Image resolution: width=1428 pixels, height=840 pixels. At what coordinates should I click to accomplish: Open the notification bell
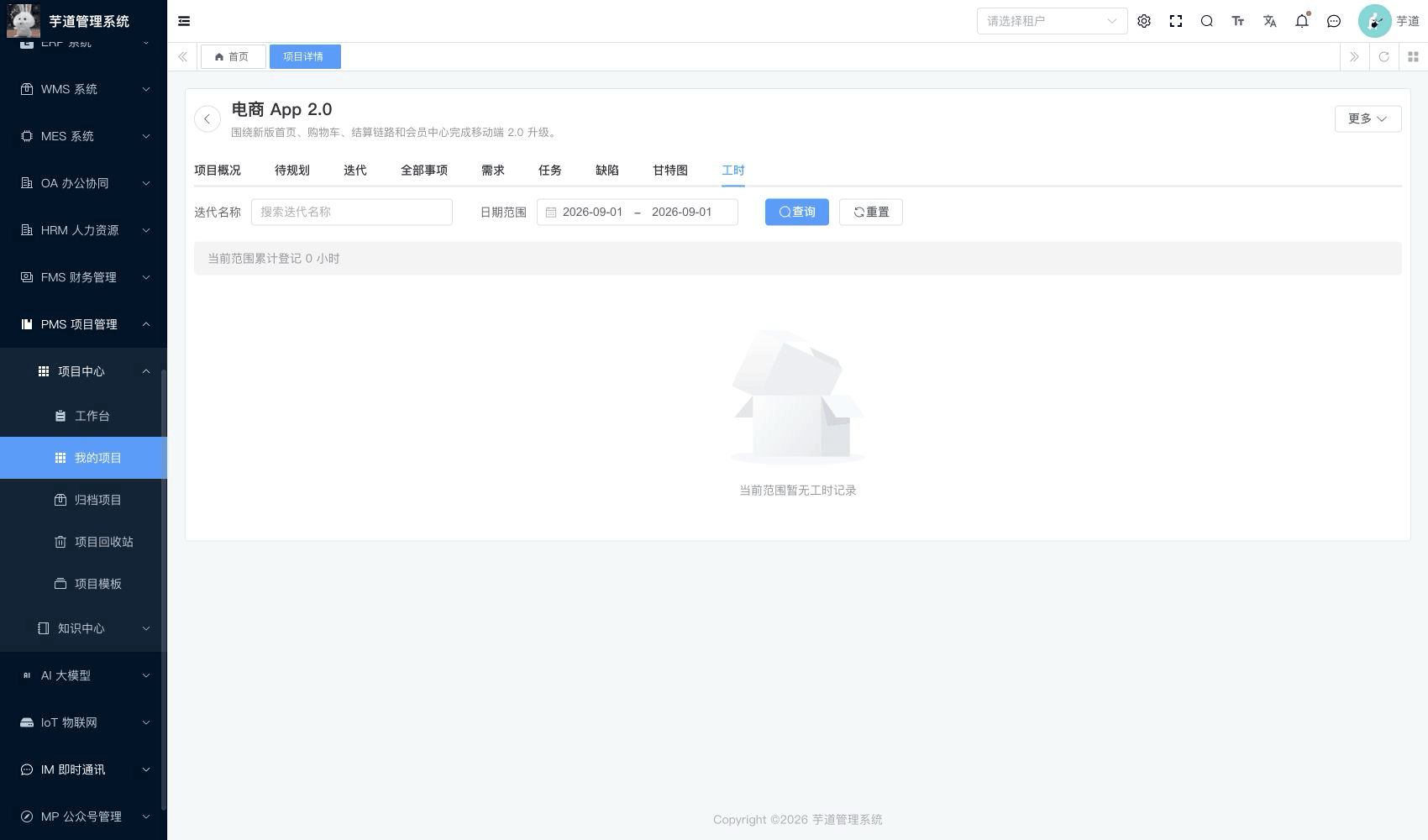click(1302, 21)
